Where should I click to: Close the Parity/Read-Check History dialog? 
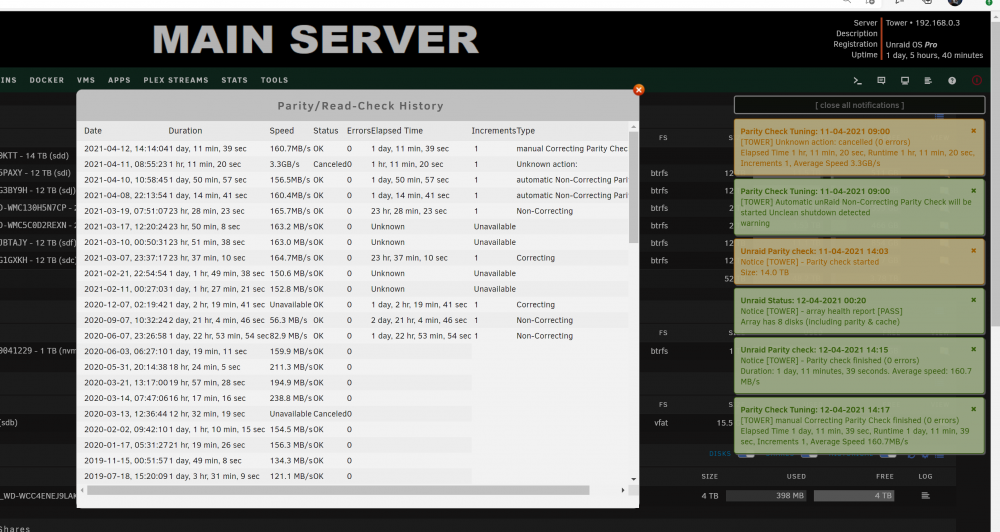638,90
